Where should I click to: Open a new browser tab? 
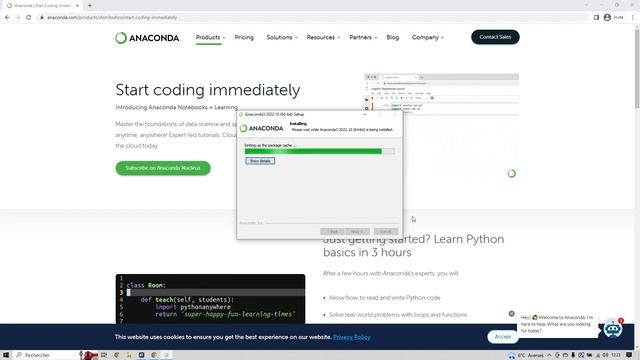pos(90,6)
